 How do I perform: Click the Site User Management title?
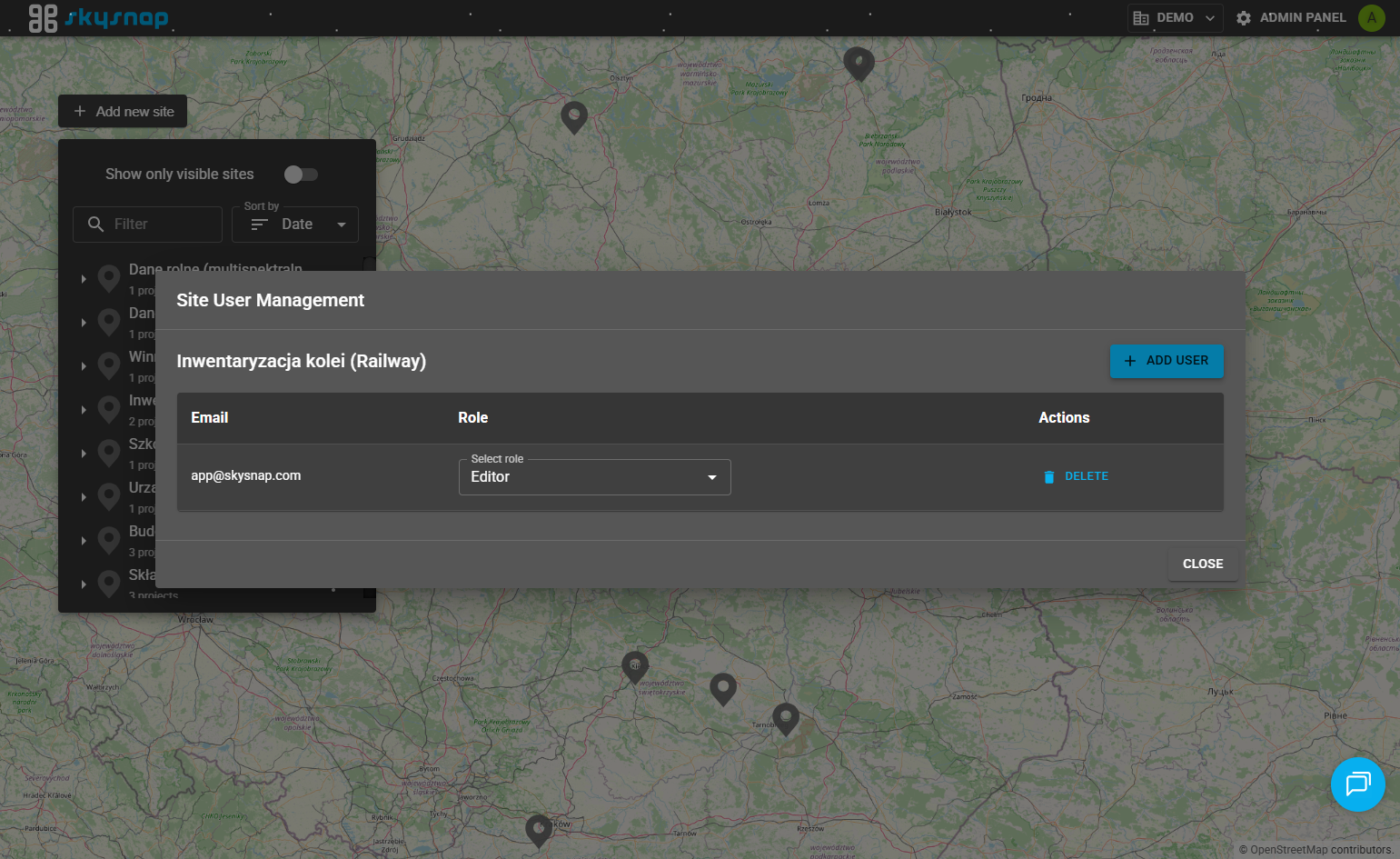[x=271, y=300]
